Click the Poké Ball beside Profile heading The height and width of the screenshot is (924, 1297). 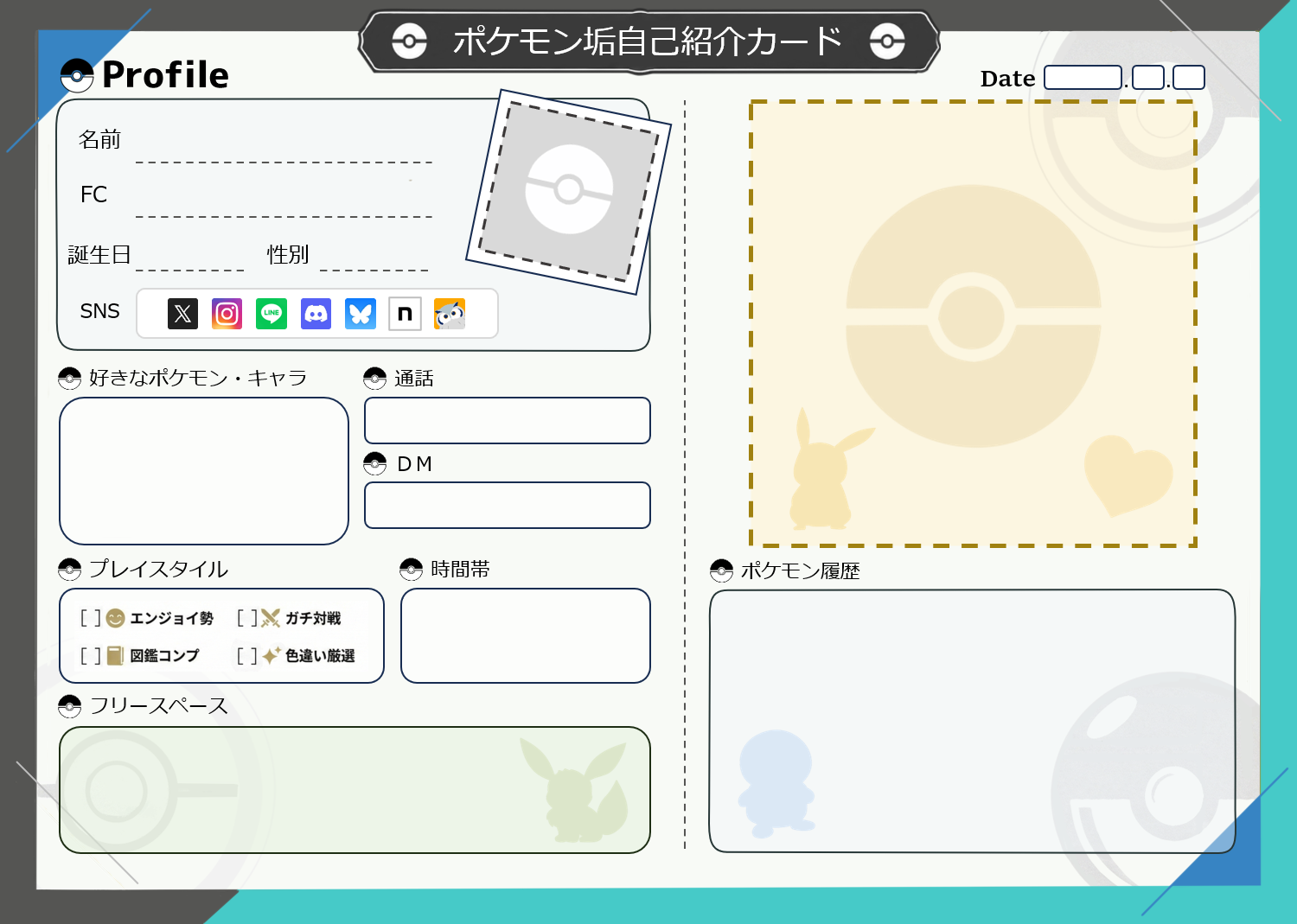pos(77,76)
